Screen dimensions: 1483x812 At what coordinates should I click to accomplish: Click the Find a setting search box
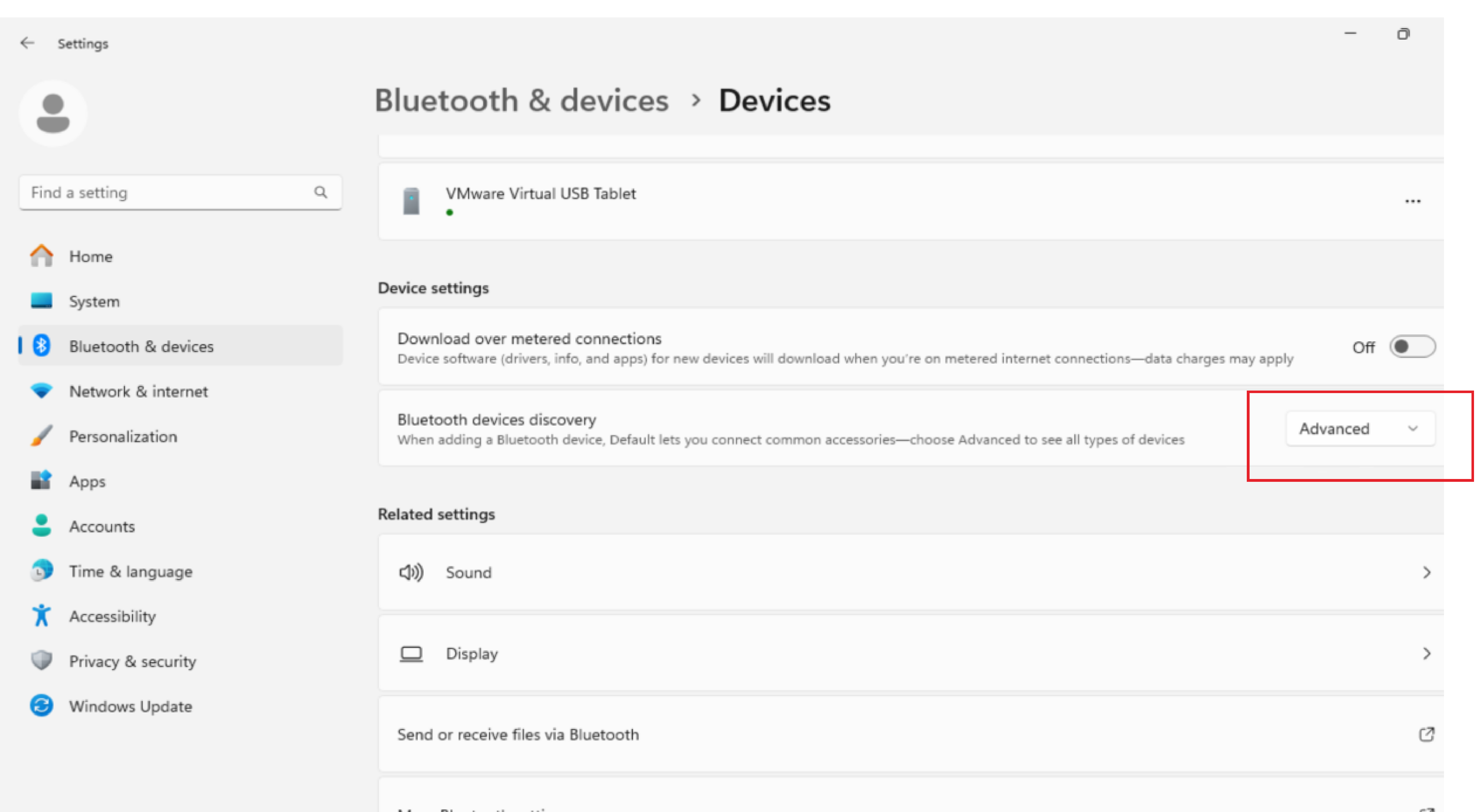167,192
